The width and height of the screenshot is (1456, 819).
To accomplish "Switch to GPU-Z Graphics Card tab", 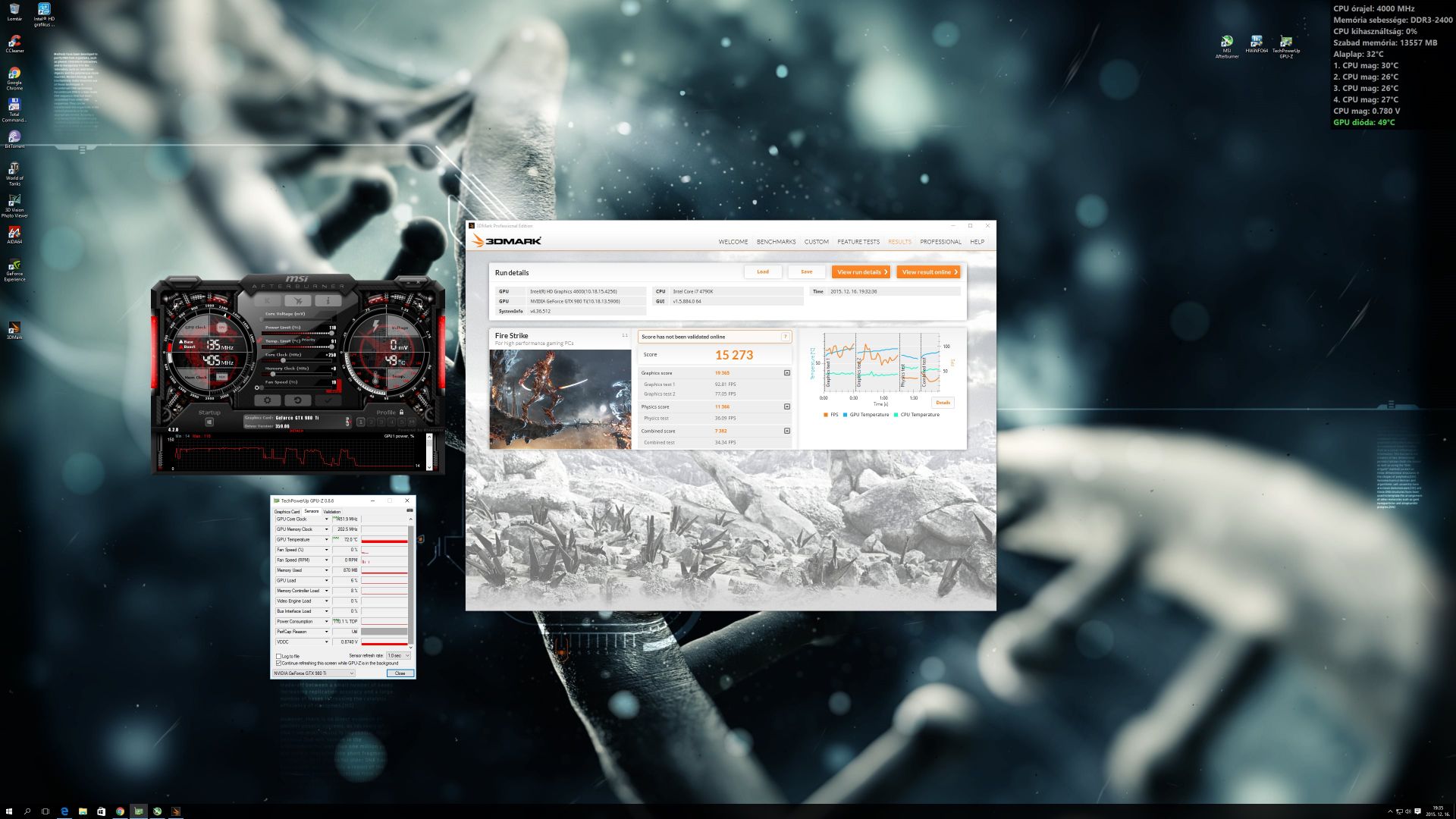I will 287,512.
